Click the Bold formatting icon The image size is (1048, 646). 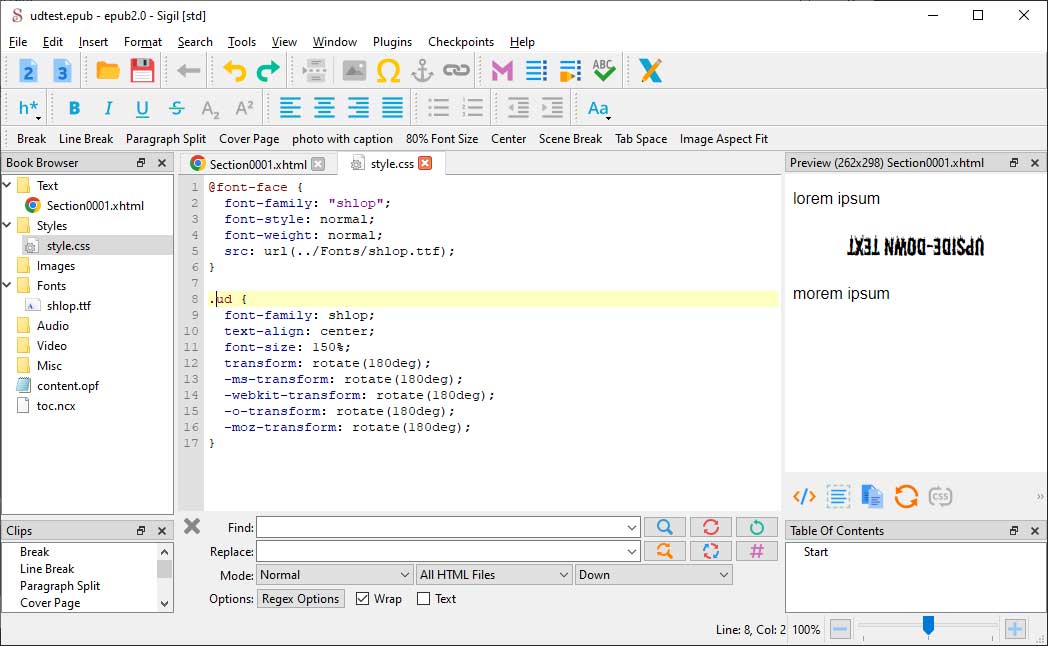click(74, 108)
